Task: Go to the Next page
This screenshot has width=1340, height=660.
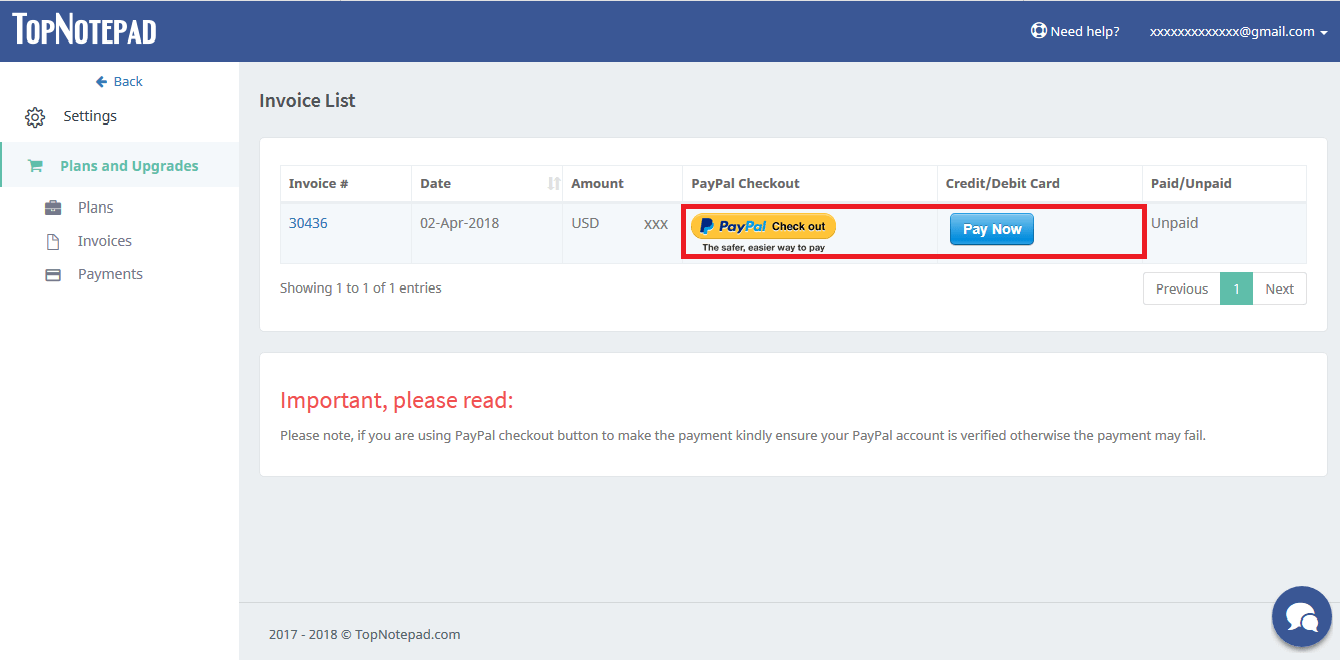Action: (1279, 289)
